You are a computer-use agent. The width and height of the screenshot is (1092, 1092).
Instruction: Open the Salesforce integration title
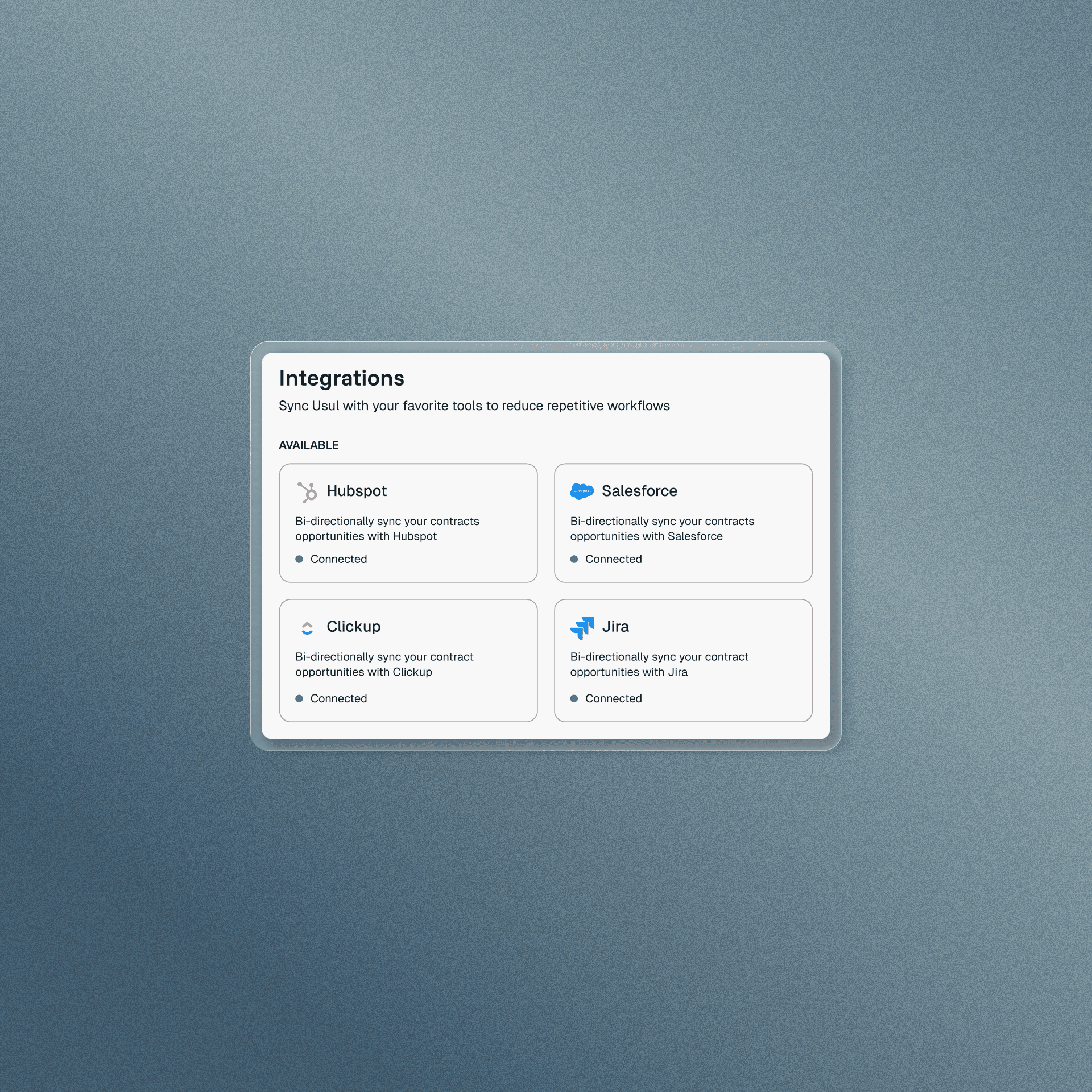pyautogui.click(x=639, y=491)
